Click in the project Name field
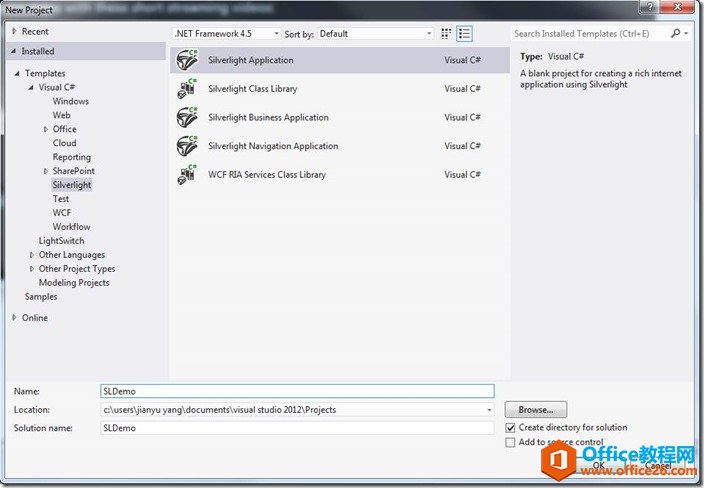This screenshot has height=488, width=704. 297,391
